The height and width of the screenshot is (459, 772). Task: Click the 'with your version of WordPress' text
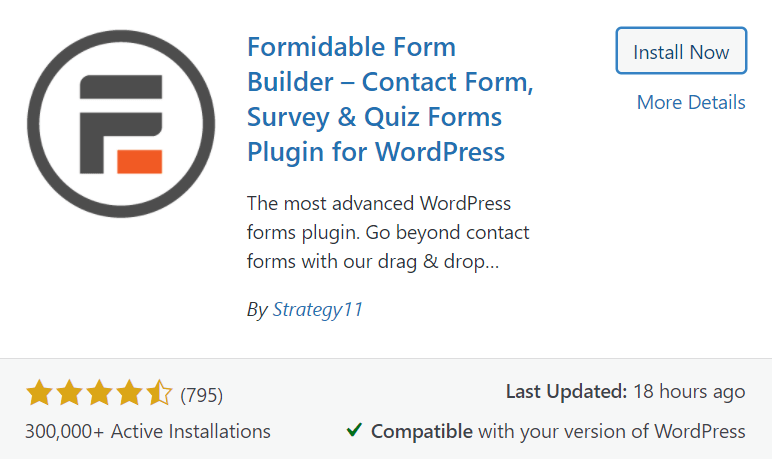612,431
